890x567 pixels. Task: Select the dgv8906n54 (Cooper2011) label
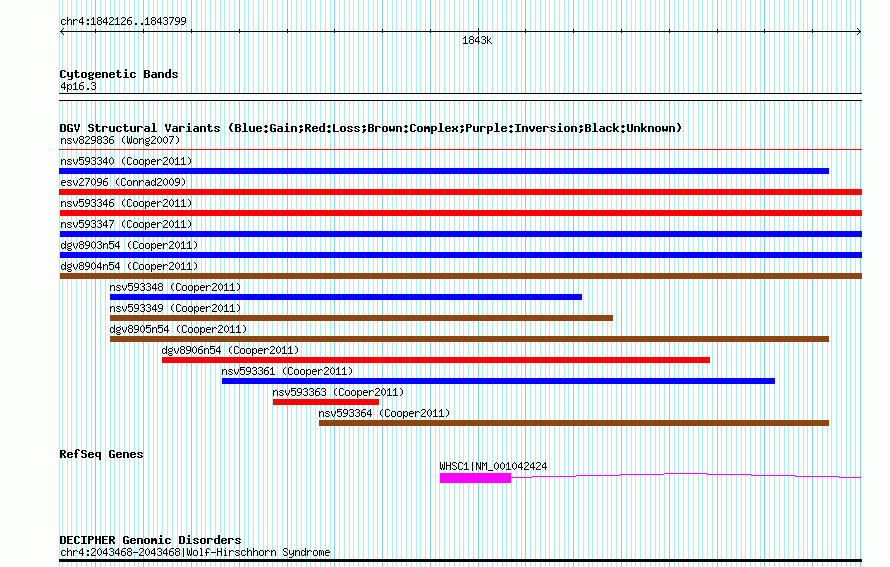pos(230,350)
